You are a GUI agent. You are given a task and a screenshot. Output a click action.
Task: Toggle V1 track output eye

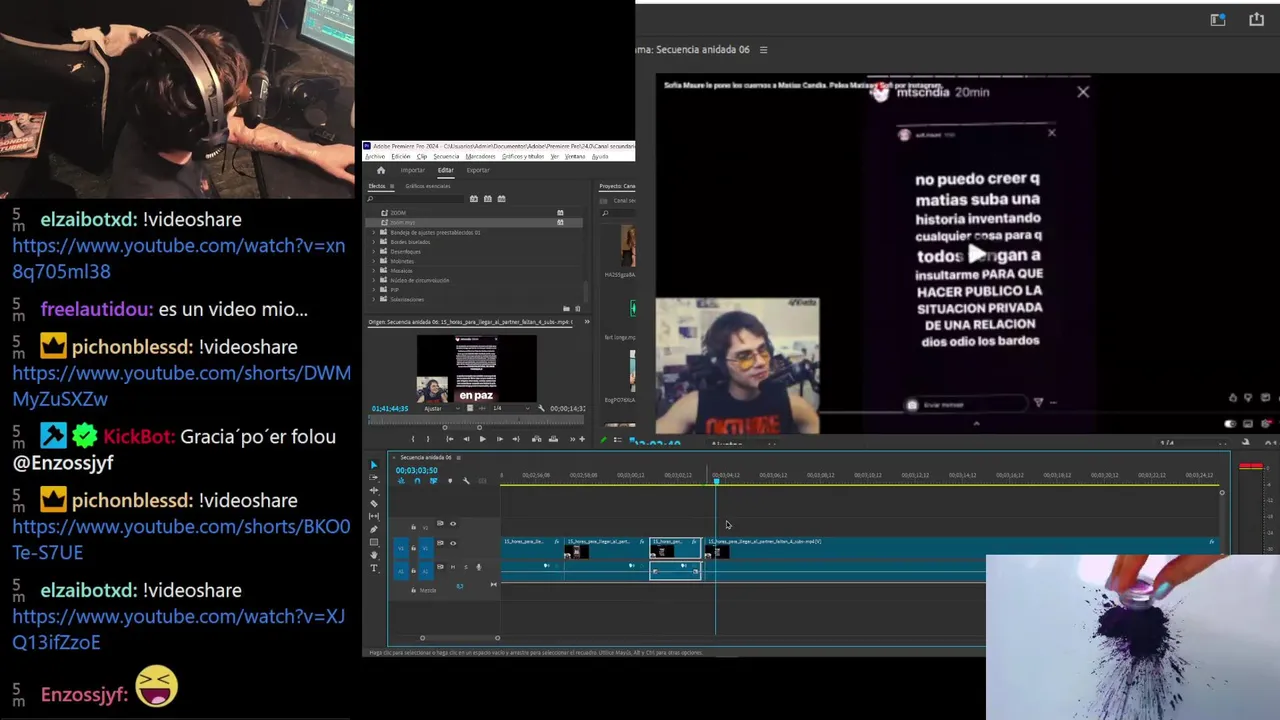(453, 543)
